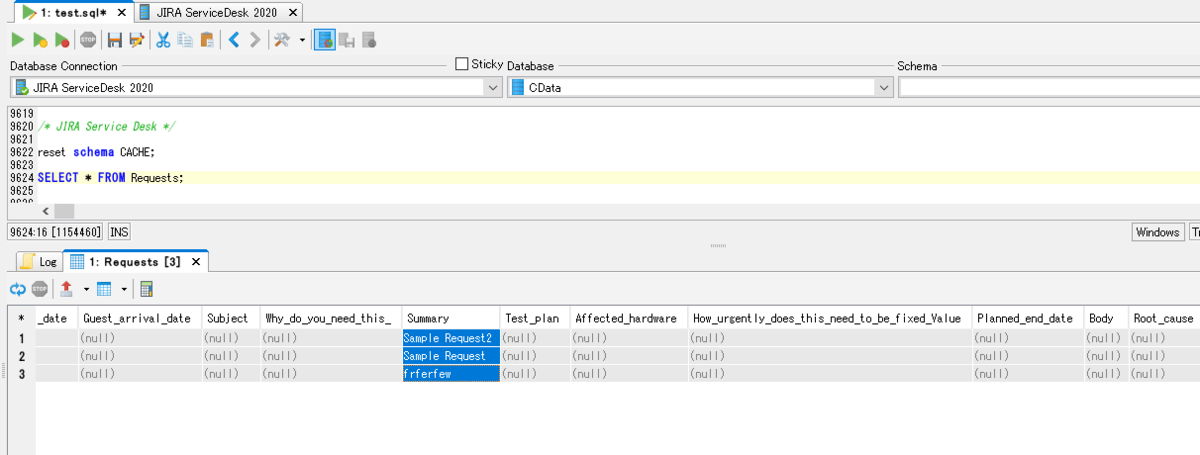Click the grey database save icon in toolbar
This screenshot has height=455, width=1200.
tap(347, 40)
